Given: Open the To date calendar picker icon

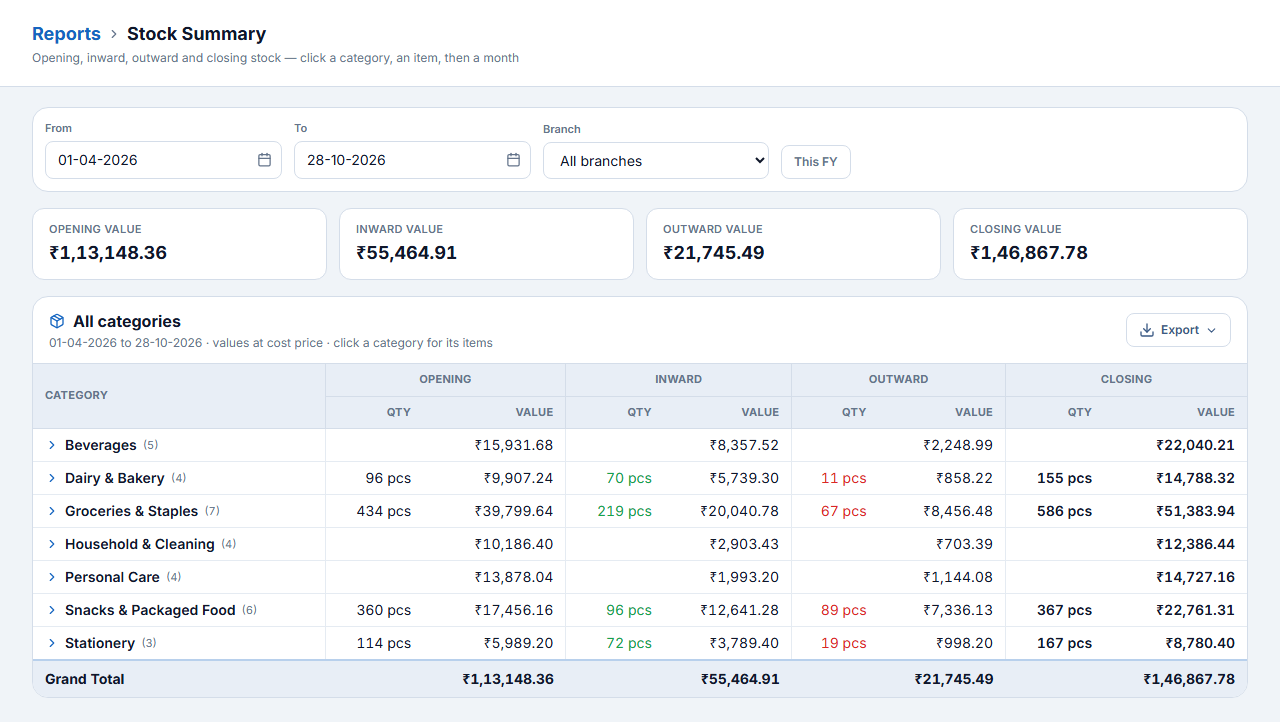Looking at the screenshot, I should point(513,160).
